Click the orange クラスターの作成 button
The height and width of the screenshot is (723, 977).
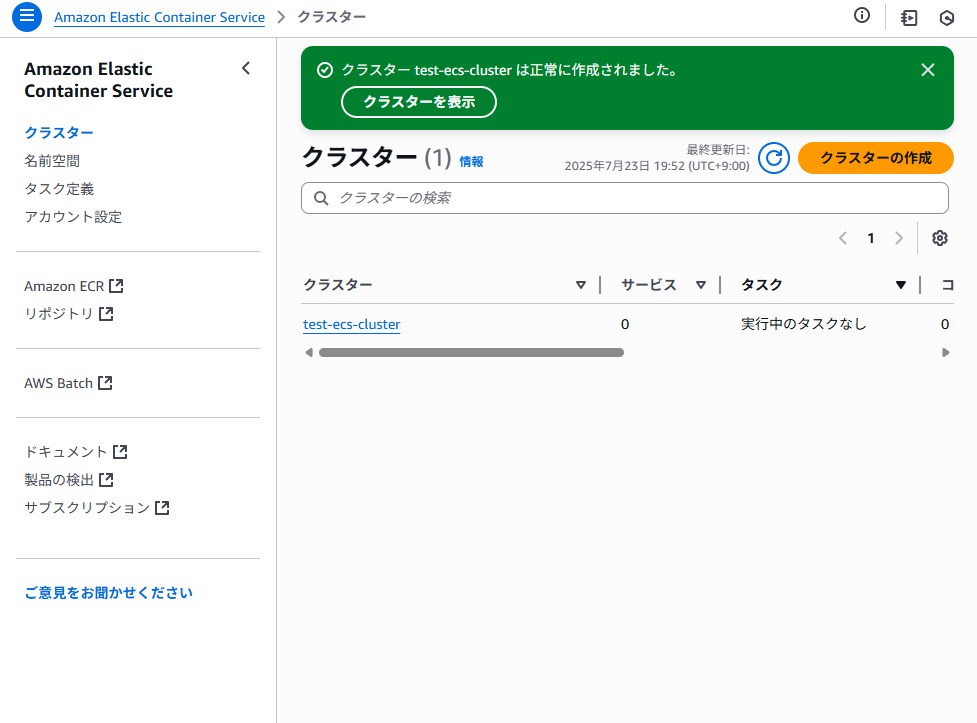[x=875, y=158]
